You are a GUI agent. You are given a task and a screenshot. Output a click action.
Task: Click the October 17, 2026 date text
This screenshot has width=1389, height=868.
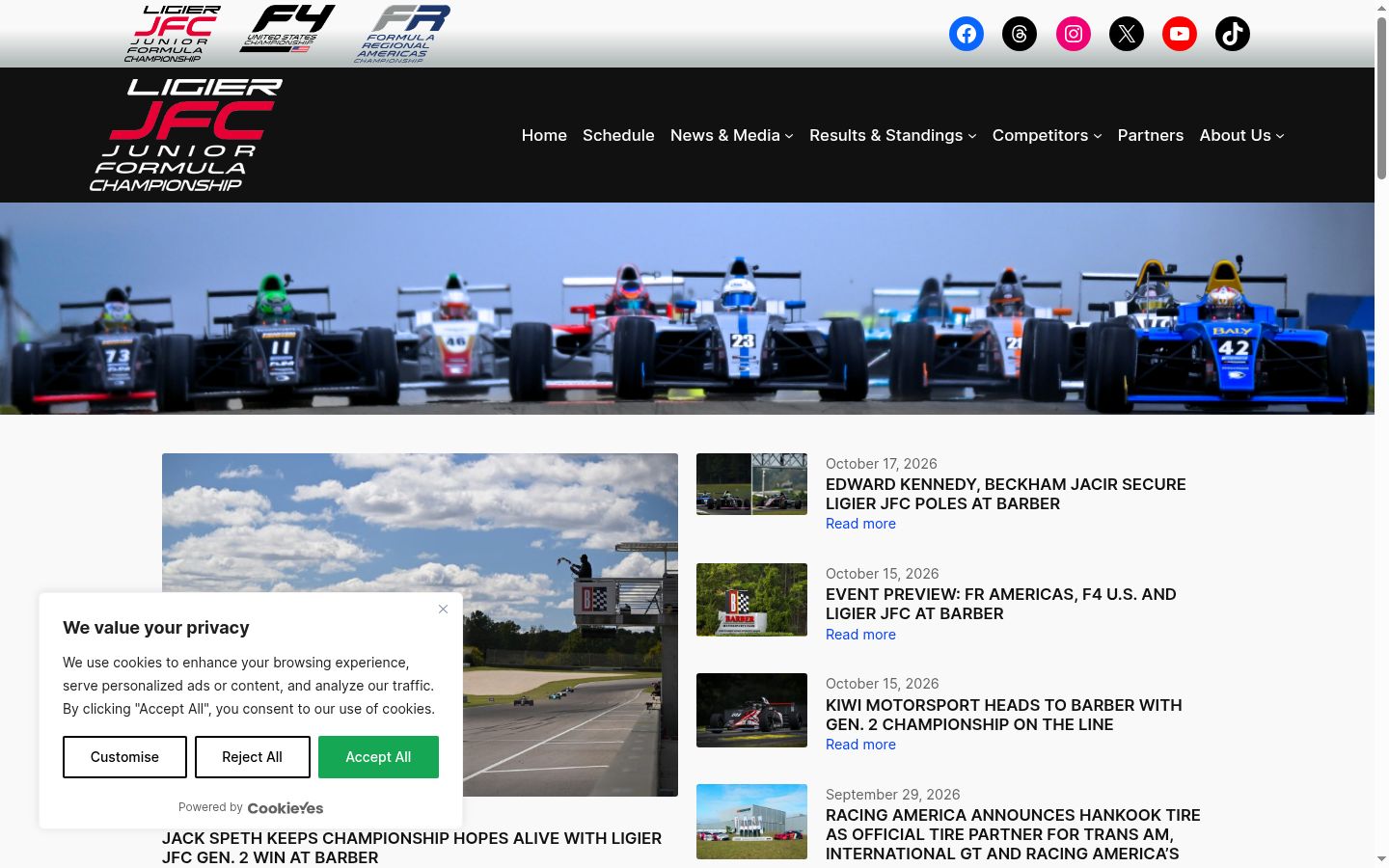coord(882,464)
